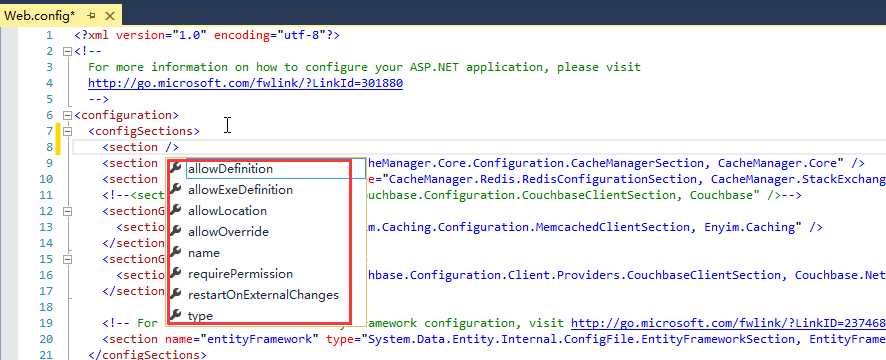
Task: Click the wrench icon beside name
Action: click(x=176, y=252)
